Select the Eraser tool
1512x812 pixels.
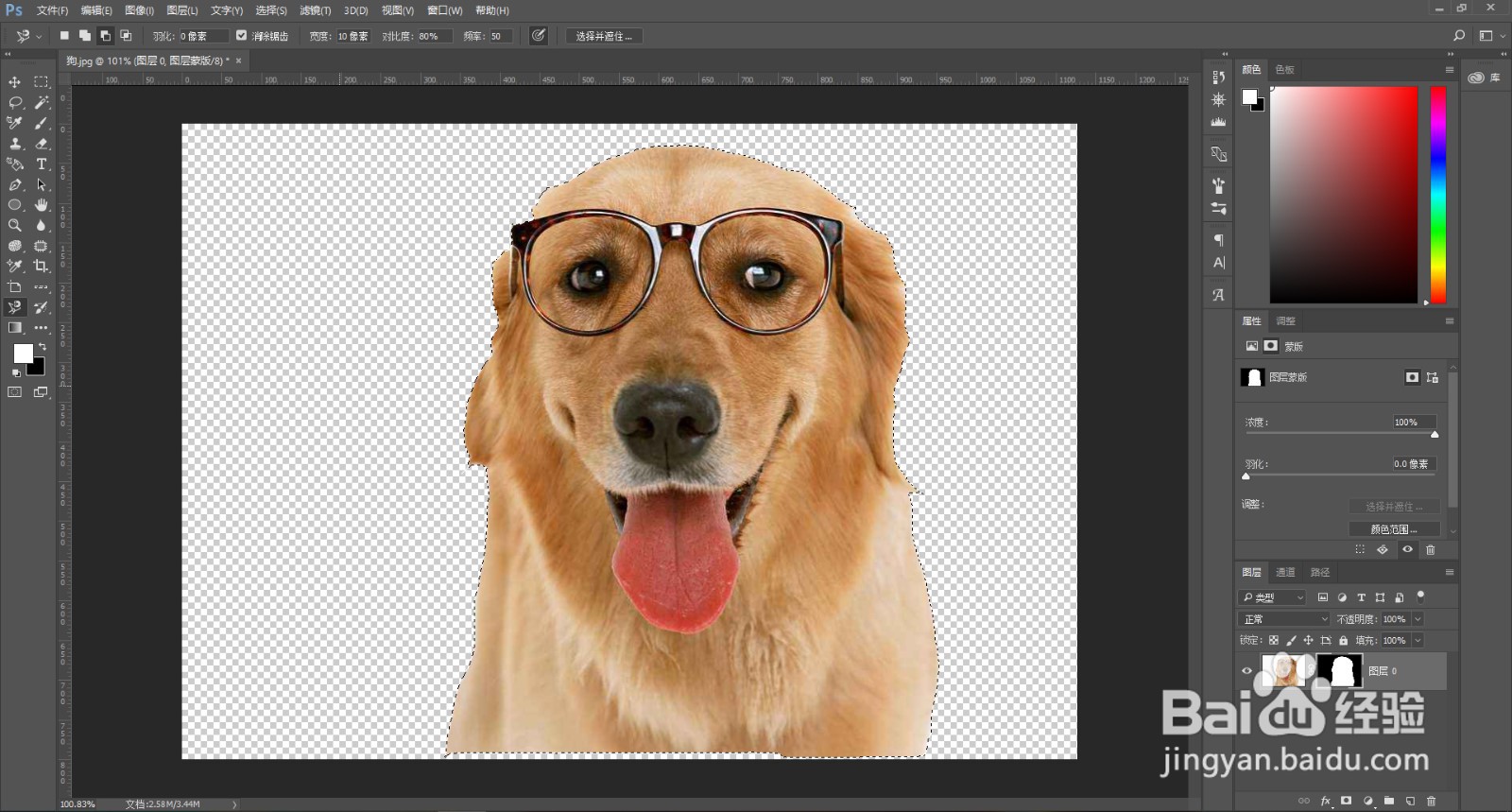tap(41, 144)
